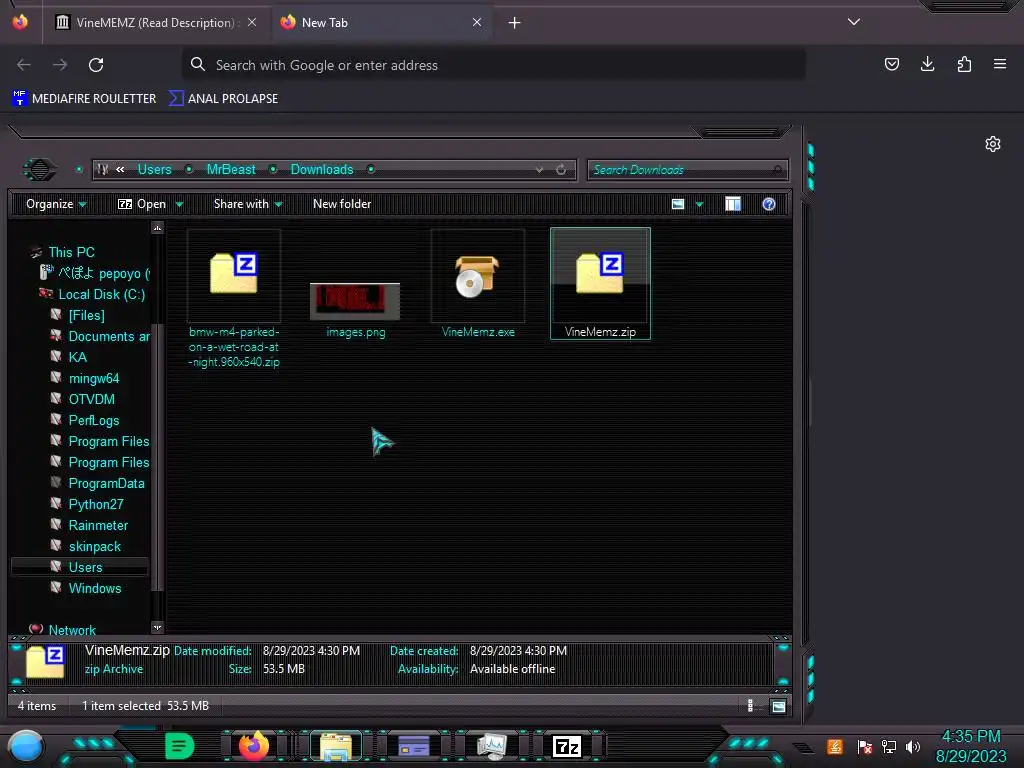This screenshot has height=768, width=1024.
Task: Click the browser forward arrow
Action: (x=60, y=65)
